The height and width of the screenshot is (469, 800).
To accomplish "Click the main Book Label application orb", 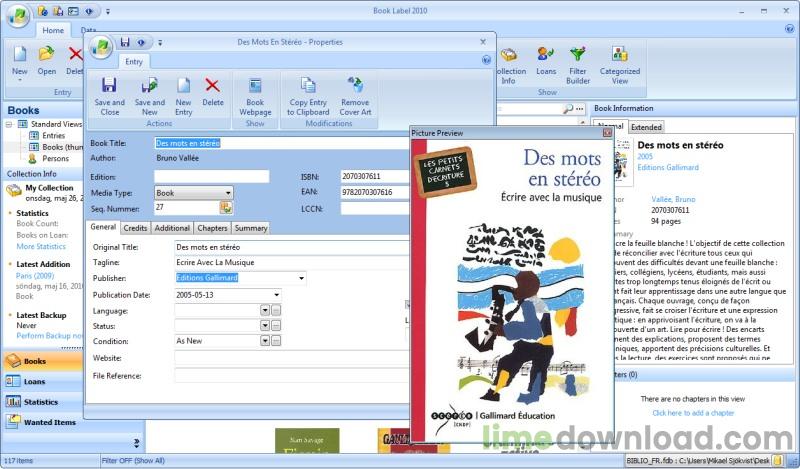I will (x=18, y=16).
